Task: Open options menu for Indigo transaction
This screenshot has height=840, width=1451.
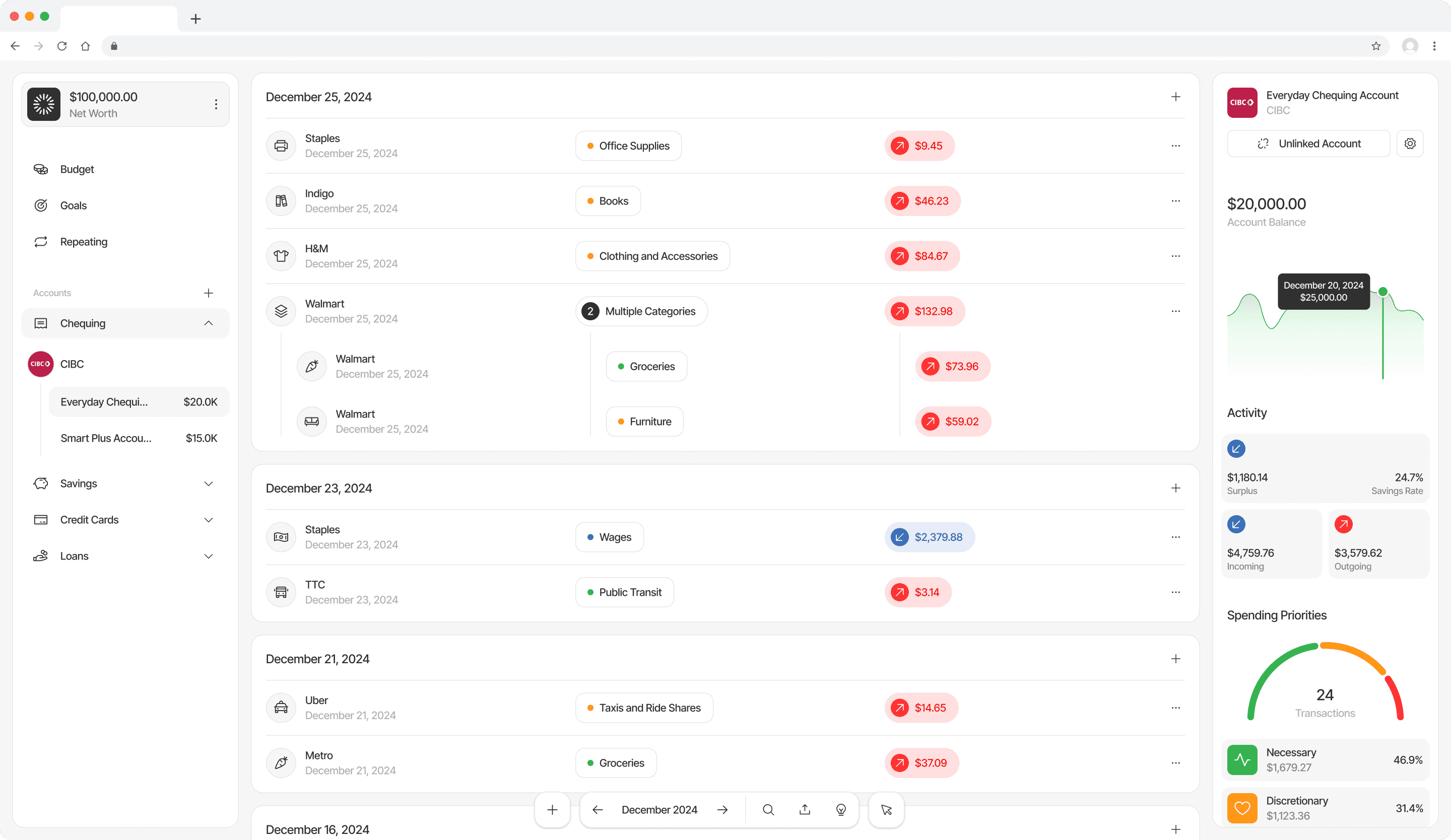Action: pyautogui.click(x=1175, y=201)
